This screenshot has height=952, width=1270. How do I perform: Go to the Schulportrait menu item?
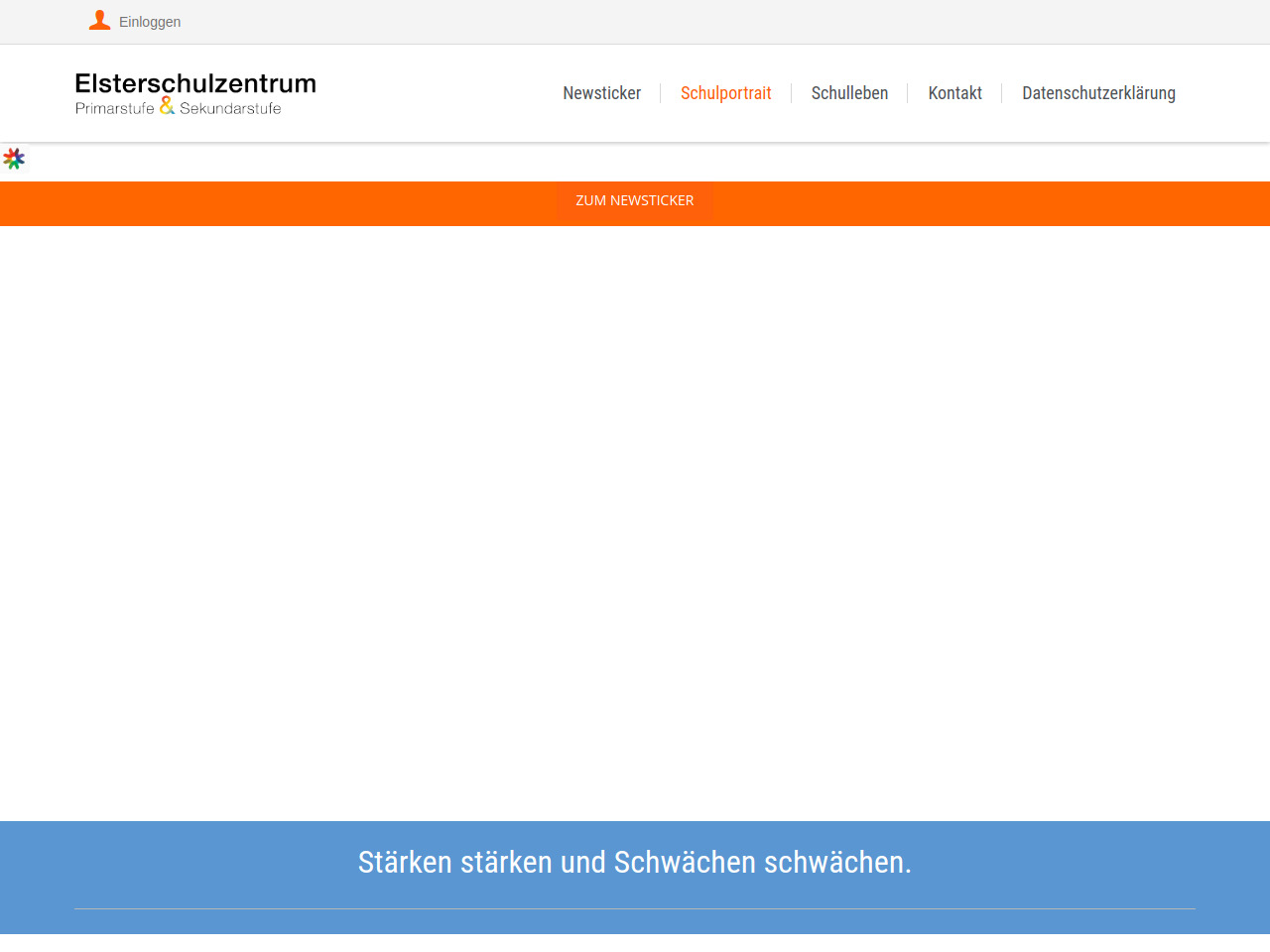(725, 93)
